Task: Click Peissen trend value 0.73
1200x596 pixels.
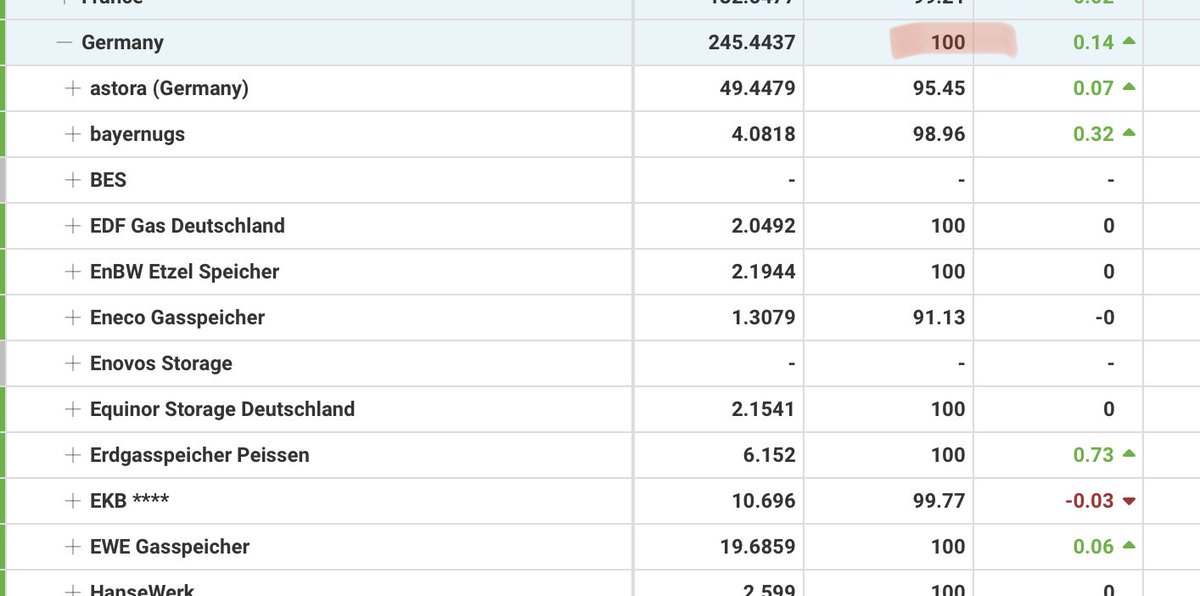Action: [x=1093, y=455]
